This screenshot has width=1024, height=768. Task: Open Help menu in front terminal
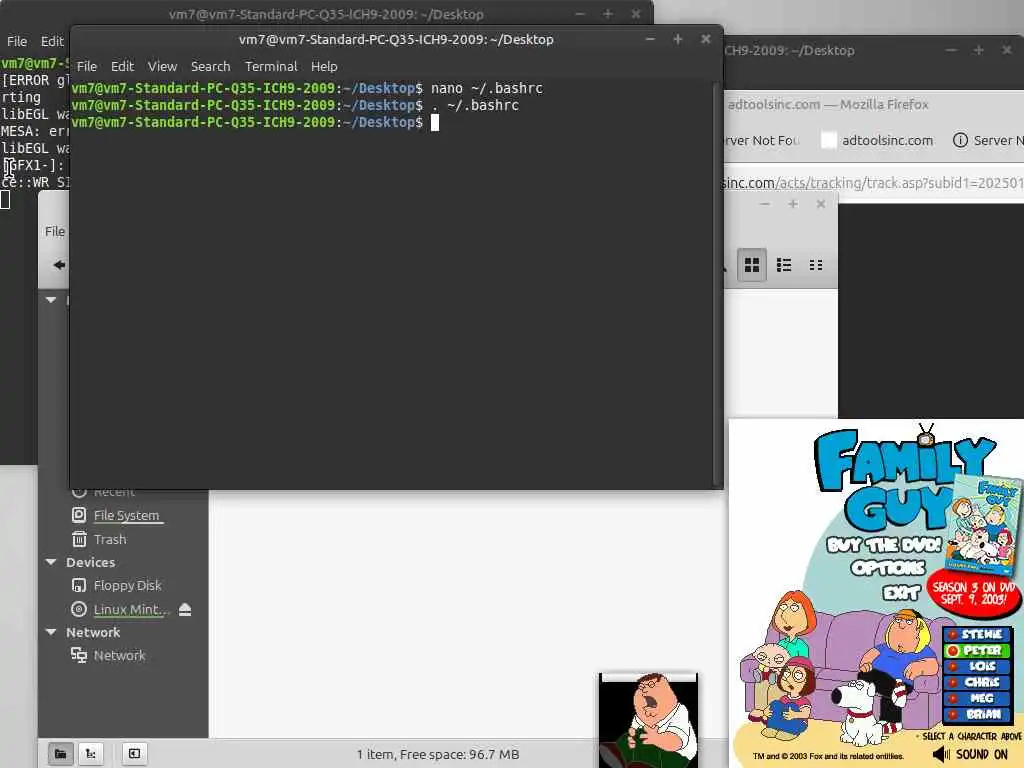point(324,67)
